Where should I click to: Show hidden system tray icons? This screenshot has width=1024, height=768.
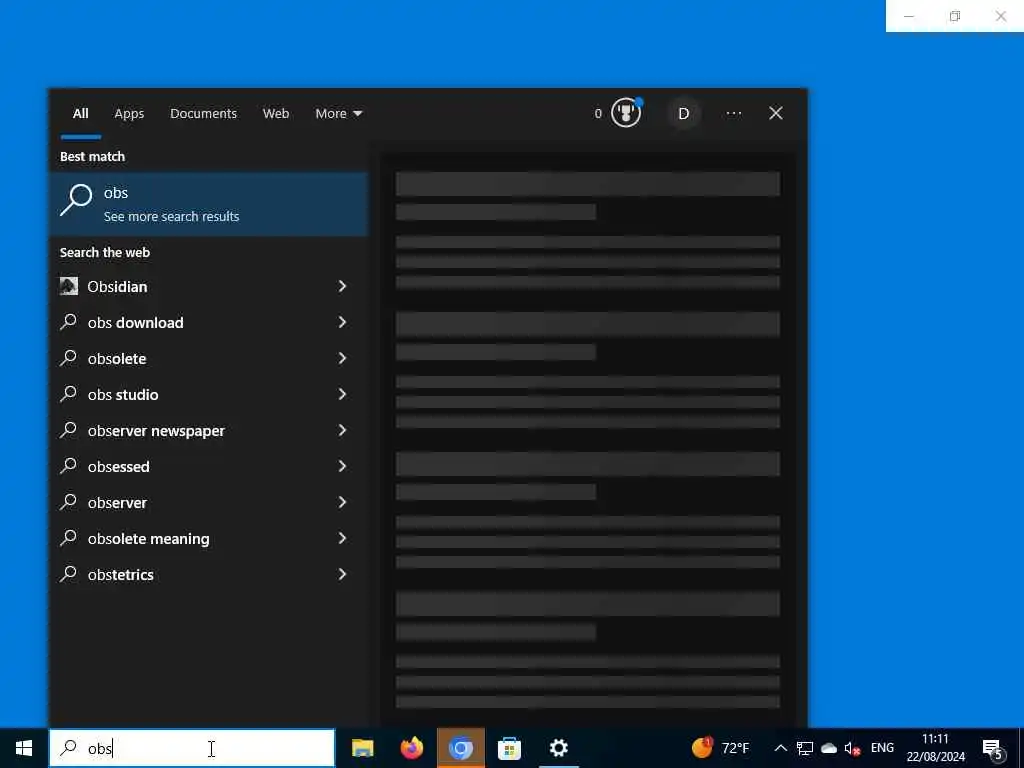[x=780, y=748]
